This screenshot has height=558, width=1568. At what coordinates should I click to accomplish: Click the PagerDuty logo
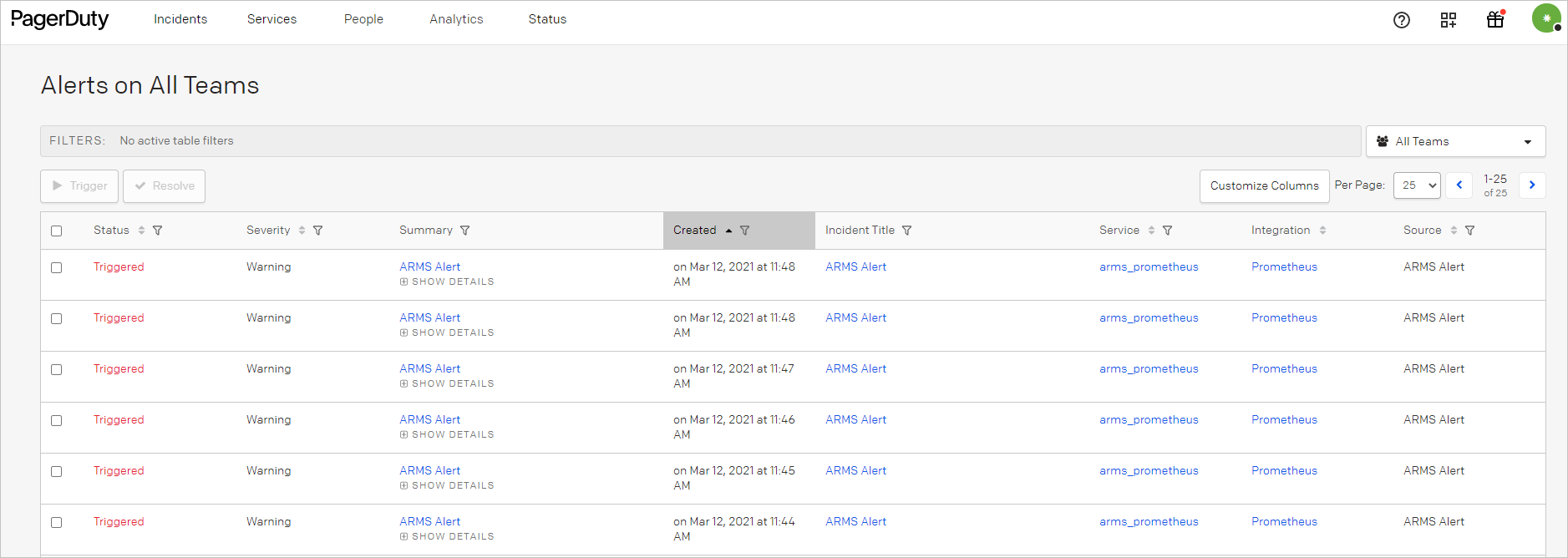coord(59,19)
